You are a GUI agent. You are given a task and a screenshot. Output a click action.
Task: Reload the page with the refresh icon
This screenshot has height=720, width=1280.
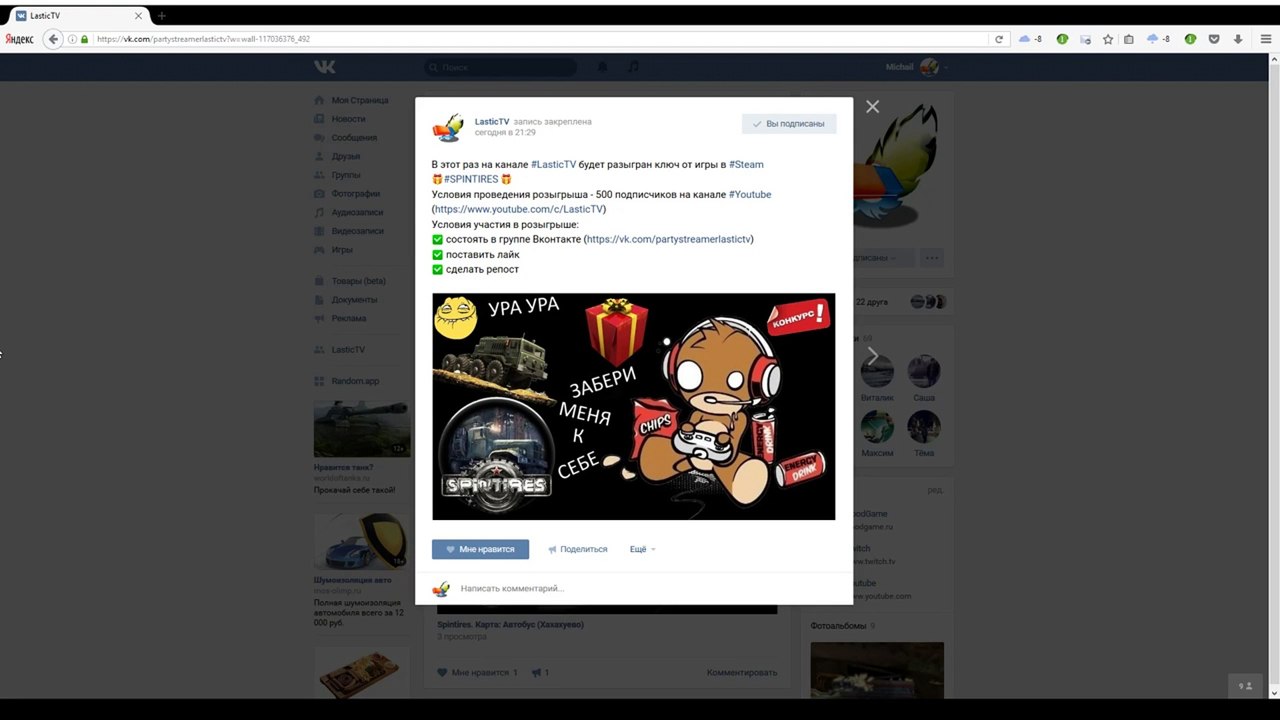pyautogui.click(x=998, y=39)
